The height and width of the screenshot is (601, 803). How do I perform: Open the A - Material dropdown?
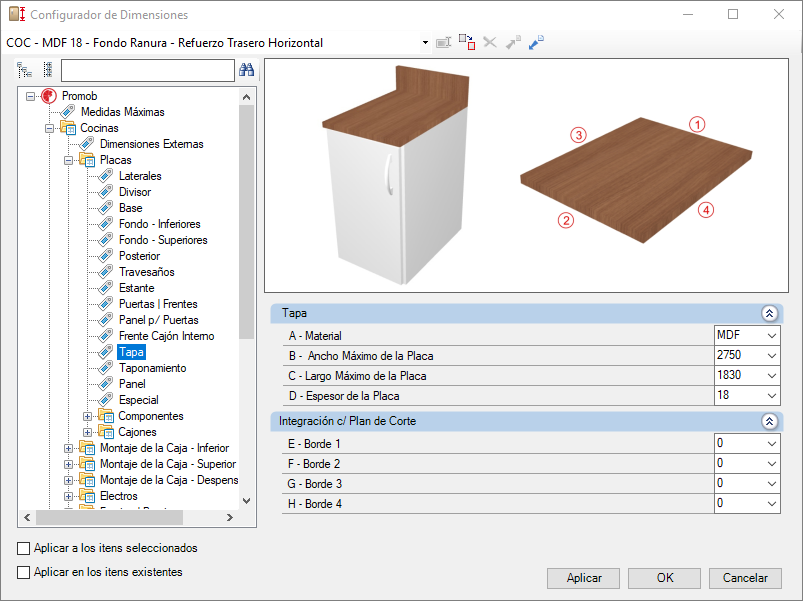(x=772, y=336)
